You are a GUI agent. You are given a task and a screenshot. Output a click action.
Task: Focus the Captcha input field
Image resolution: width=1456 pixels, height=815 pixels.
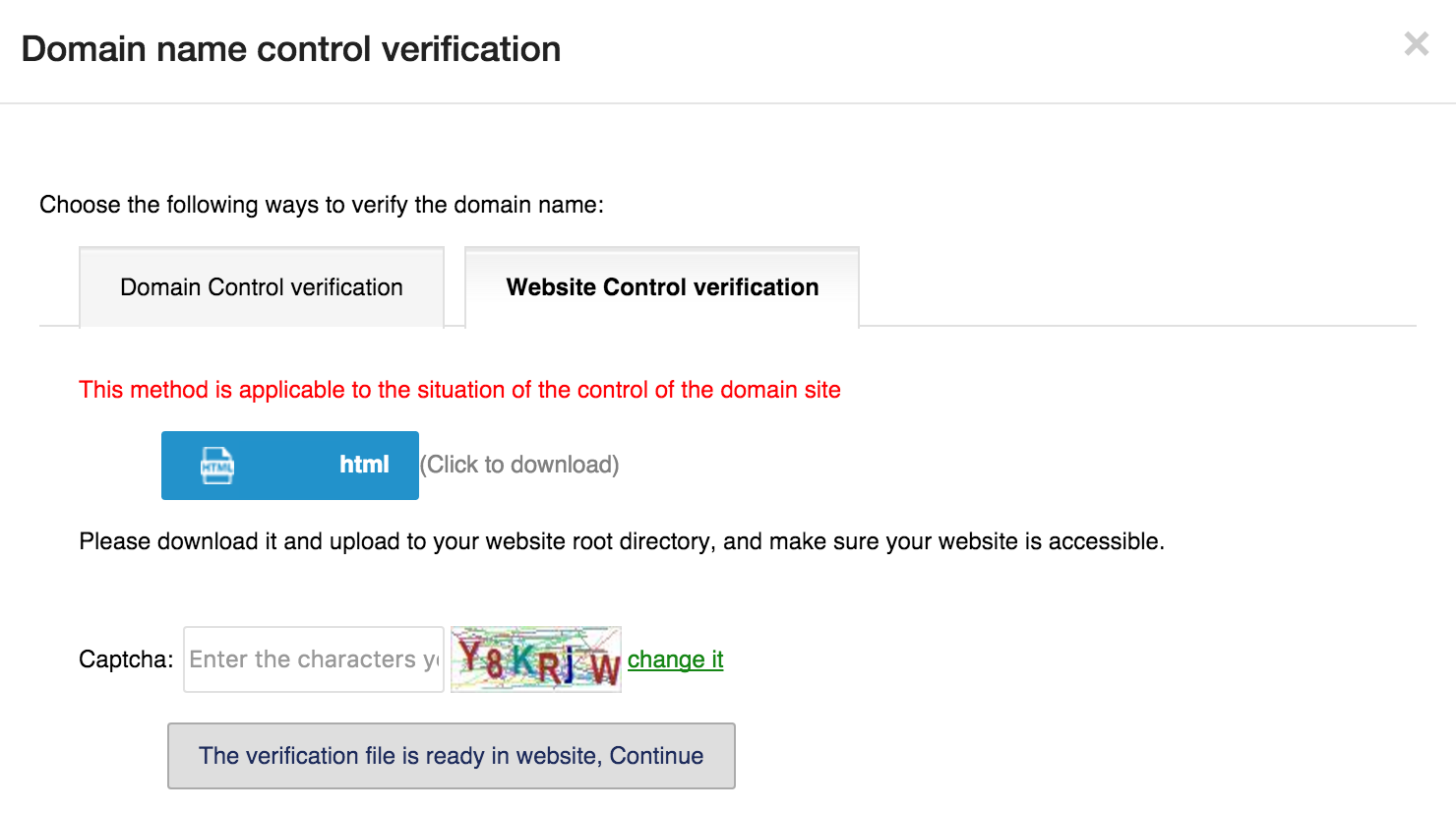(x=314, y=659)
